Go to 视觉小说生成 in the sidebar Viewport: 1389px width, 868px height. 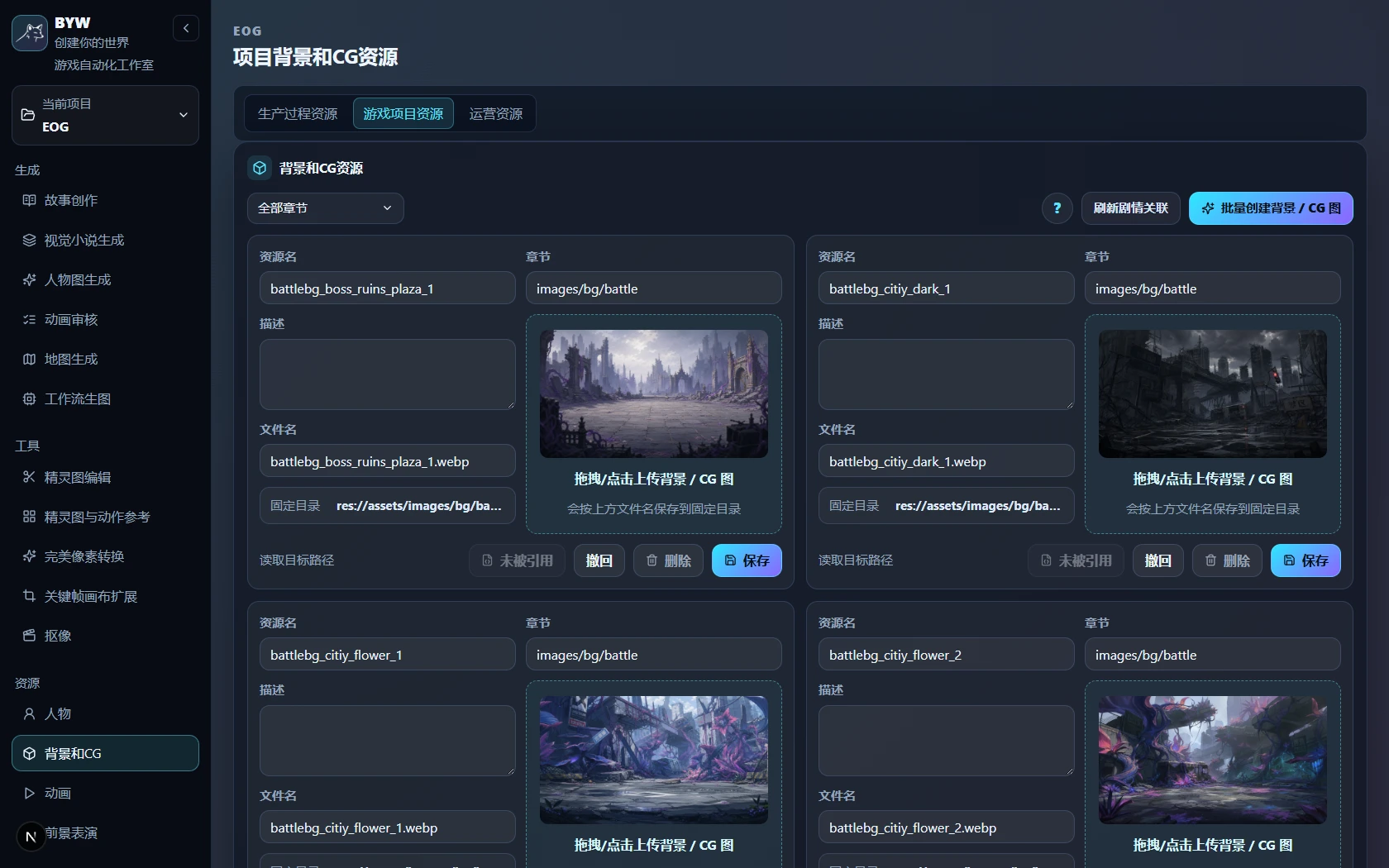pyautogui.click(x=105, y=240)
